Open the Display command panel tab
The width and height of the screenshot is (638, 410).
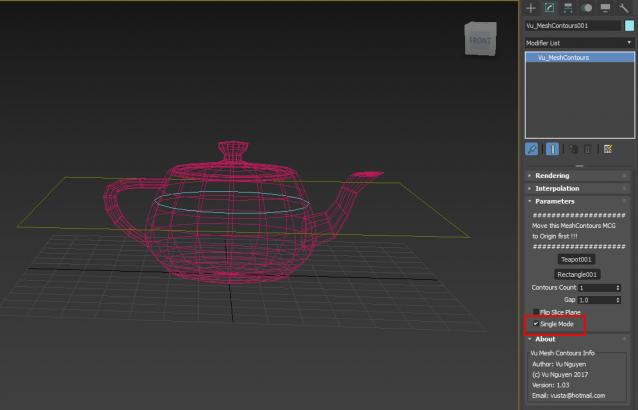pos(605,8)
